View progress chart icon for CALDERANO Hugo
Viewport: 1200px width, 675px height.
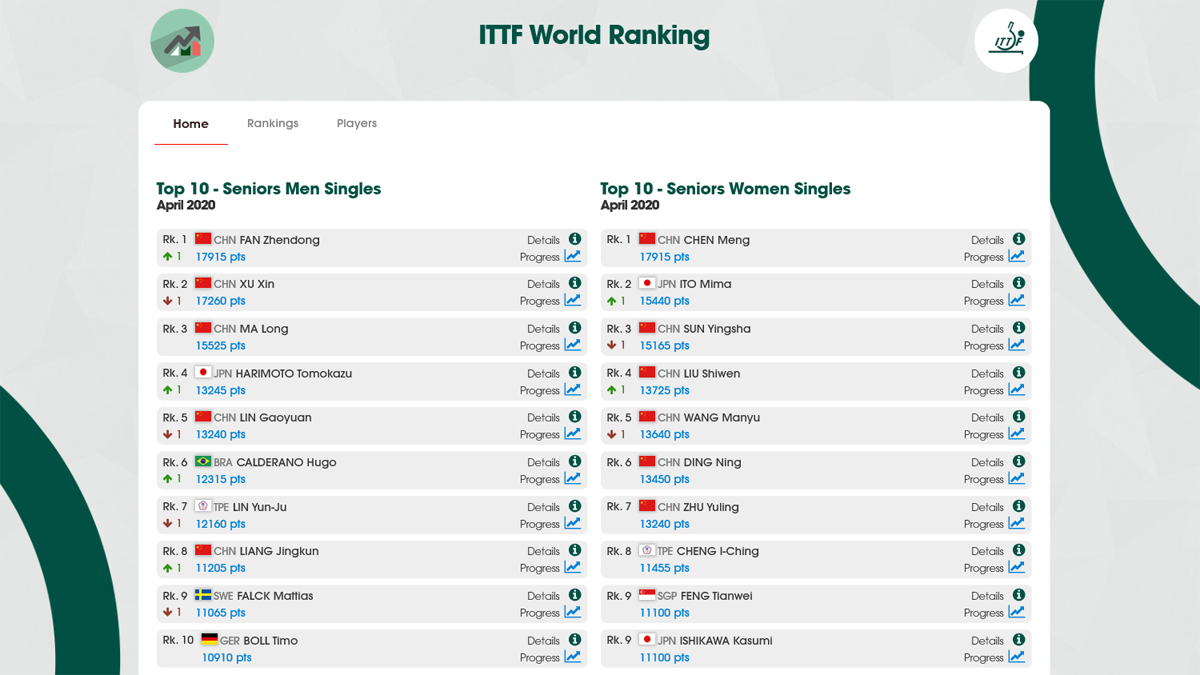(x=572, y=479)
